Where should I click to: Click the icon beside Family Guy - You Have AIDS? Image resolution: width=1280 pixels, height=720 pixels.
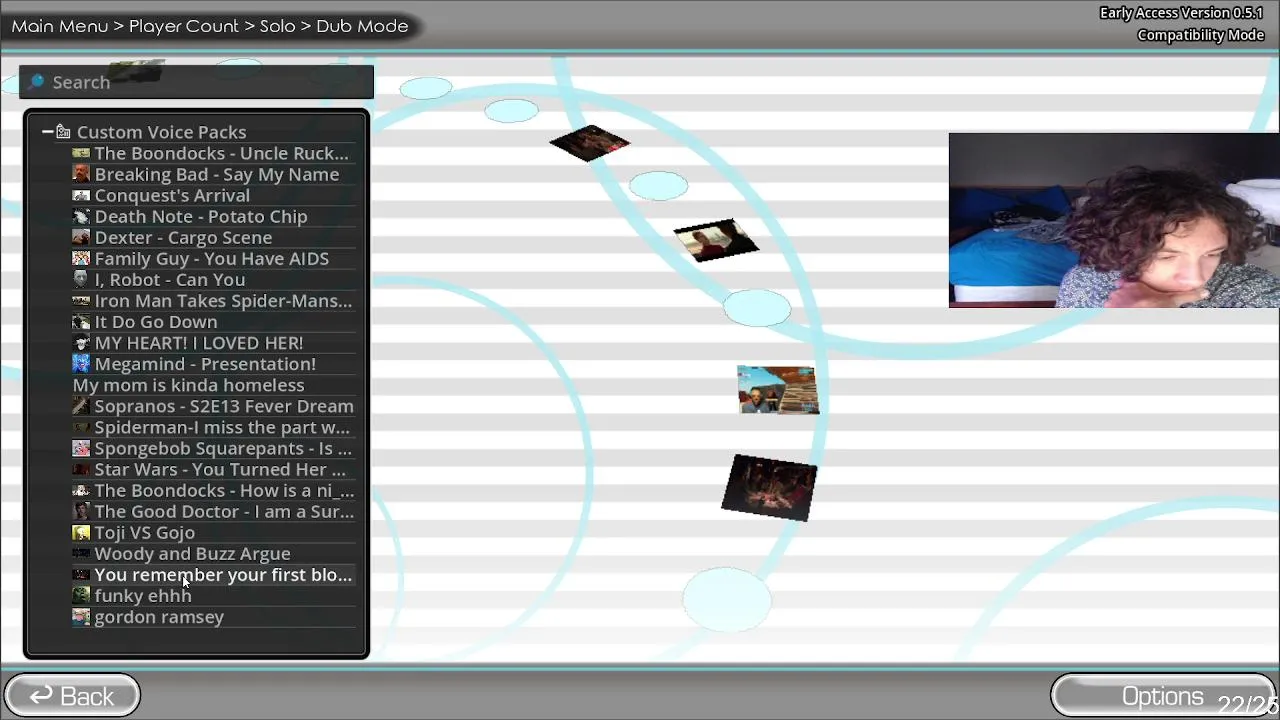81,258
